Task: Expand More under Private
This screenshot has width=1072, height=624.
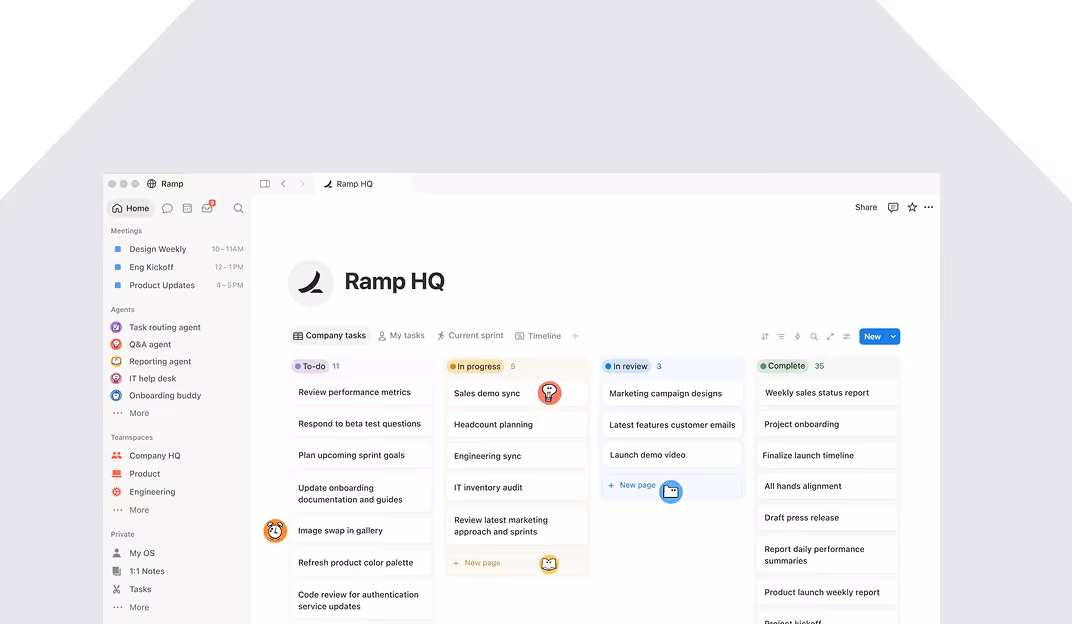Action: click(139, 607)
